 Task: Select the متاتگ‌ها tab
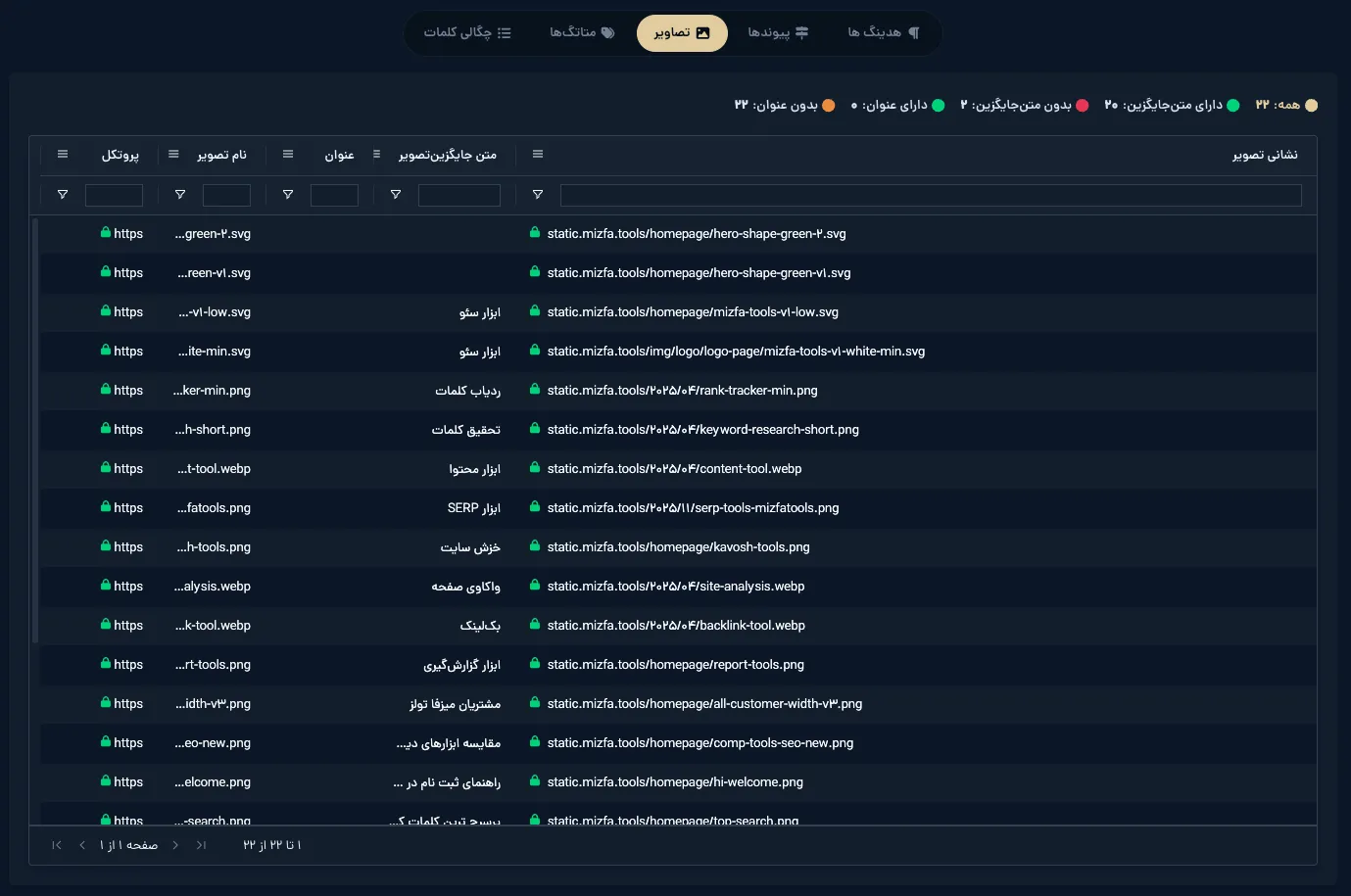click(582, 32)
